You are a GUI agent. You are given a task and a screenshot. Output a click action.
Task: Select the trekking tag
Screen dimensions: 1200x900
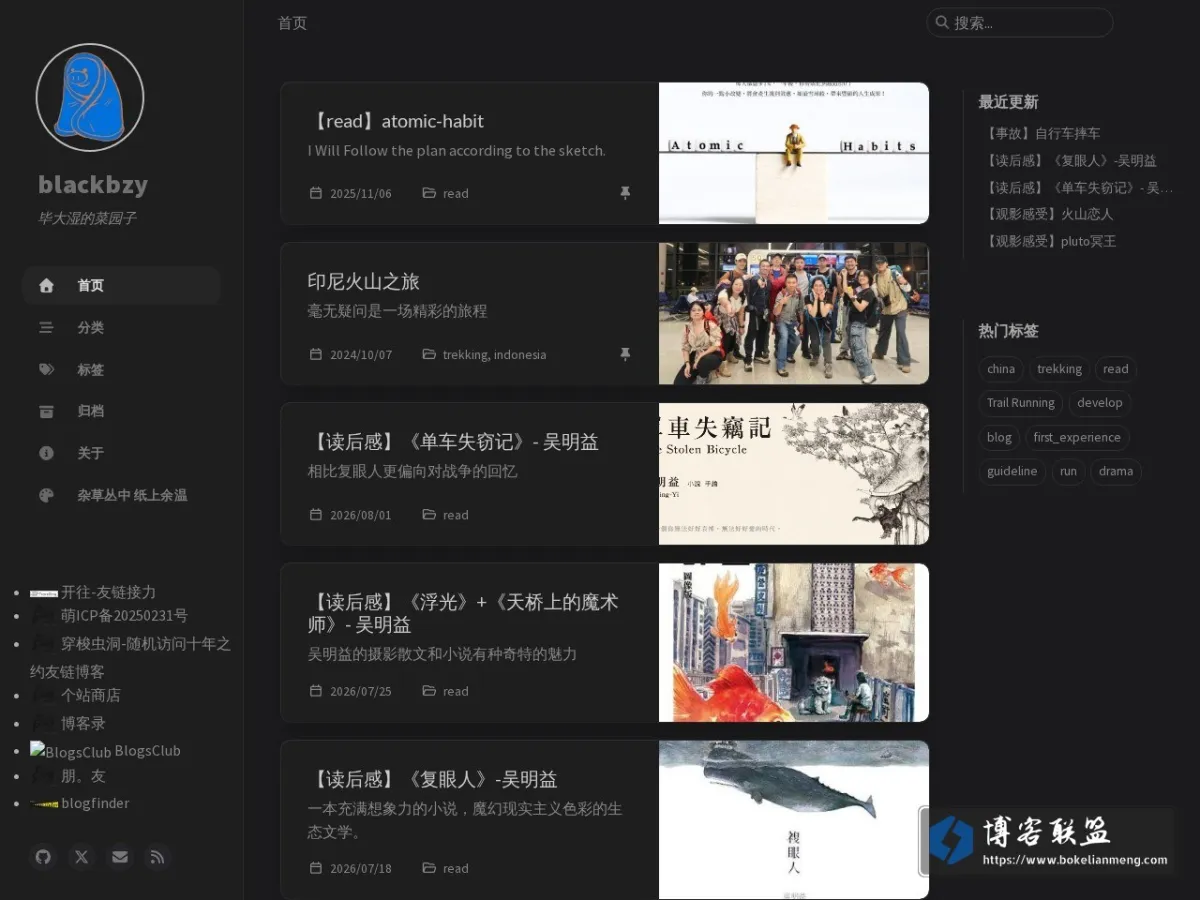tap(1059, 369)
